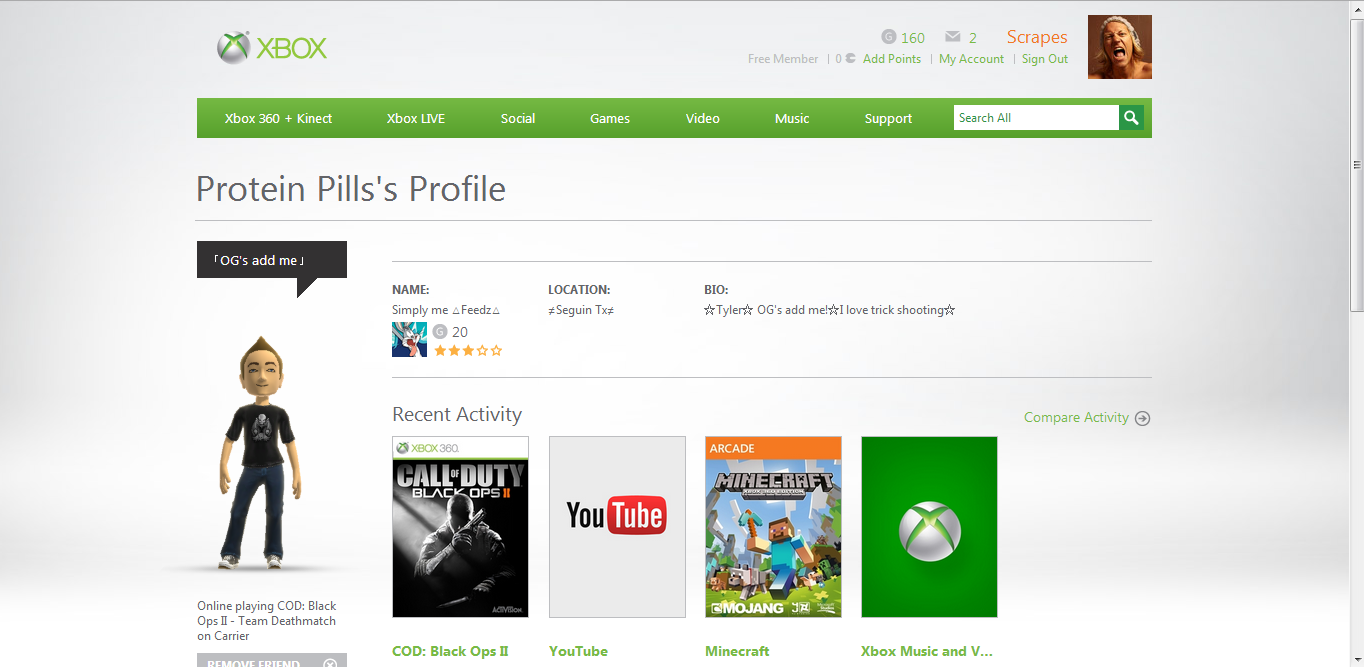Open the Support menu
This screenshot has height=667, width=1364.
click(888, 118)
